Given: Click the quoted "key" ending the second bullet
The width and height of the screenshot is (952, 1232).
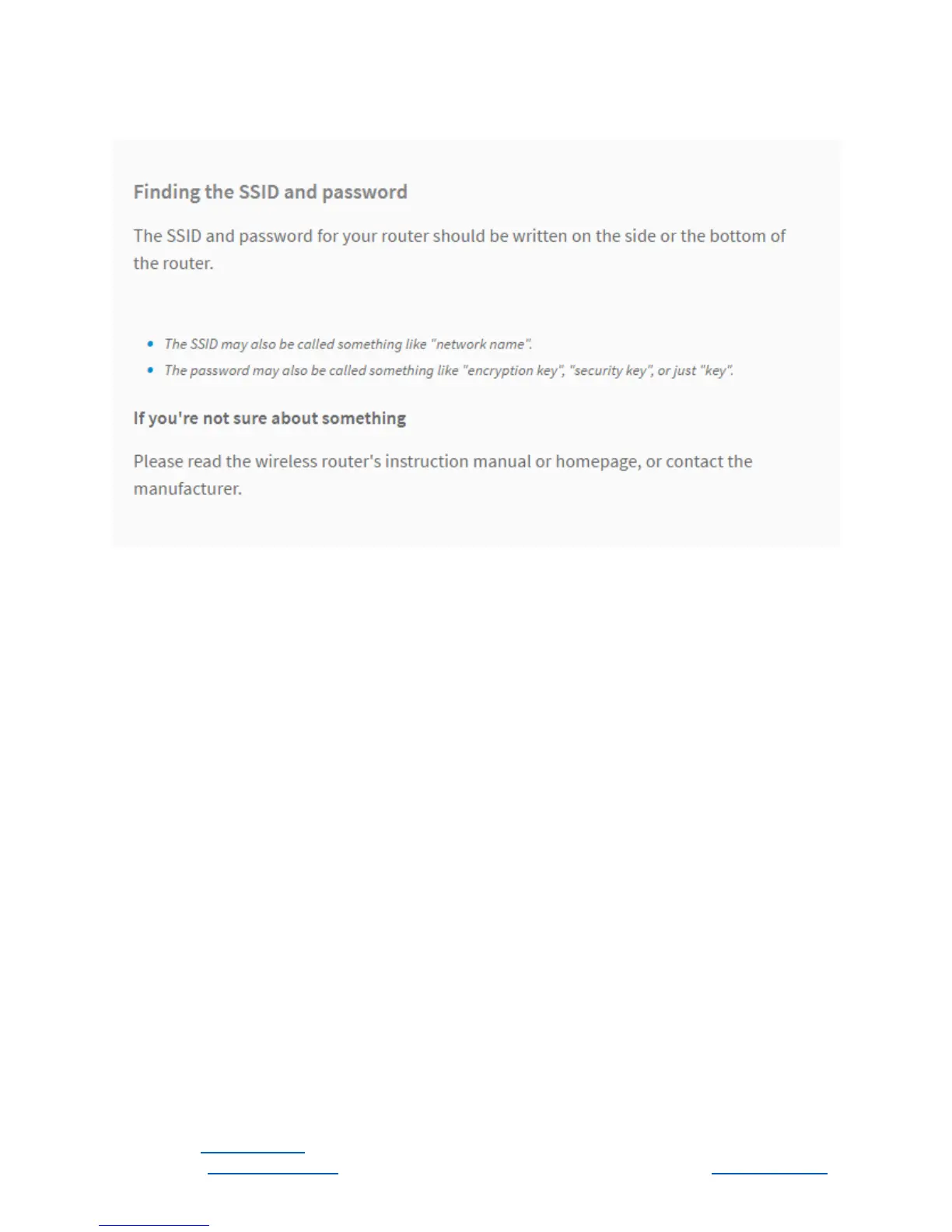Looking at the screenshot, I should [x=716, y=371].
